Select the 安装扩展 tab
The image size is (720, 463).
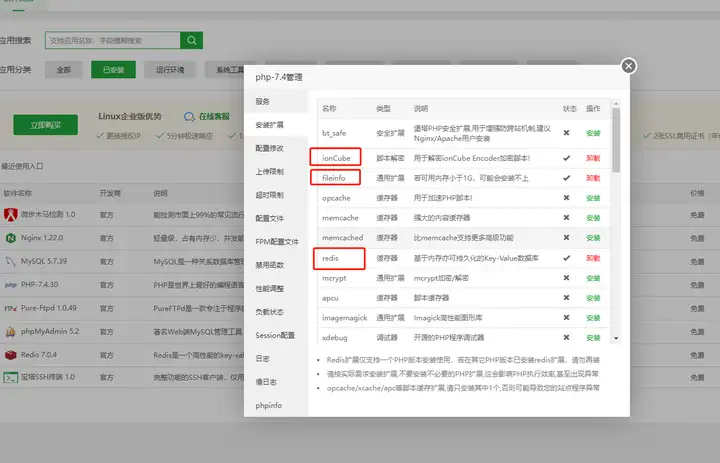[276, 125]
